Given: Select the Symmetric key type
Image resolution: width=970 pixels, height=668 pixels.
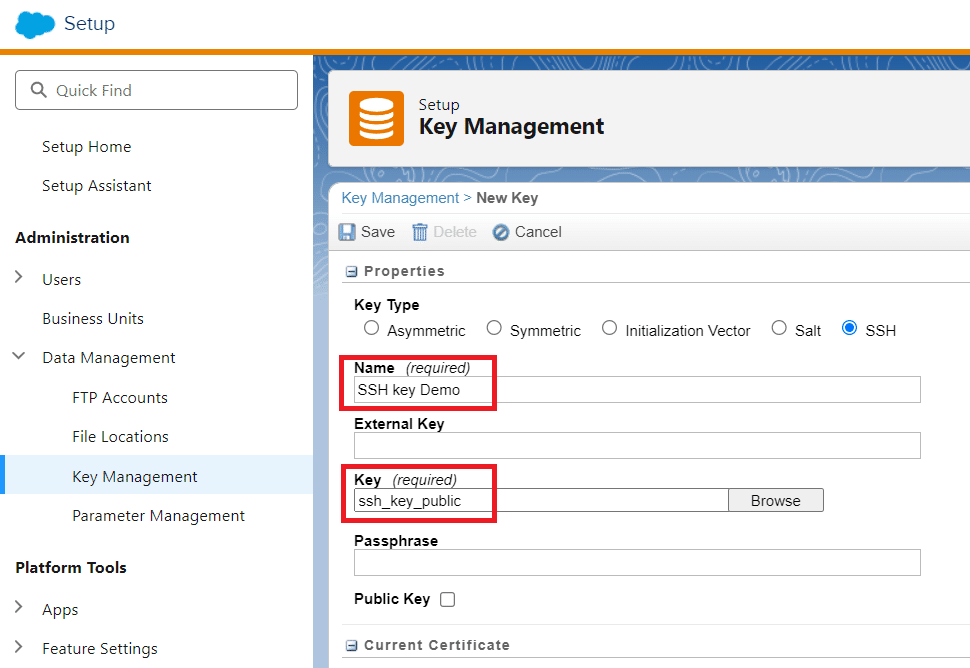Looking at the screenshot, I should pos(494,328).
